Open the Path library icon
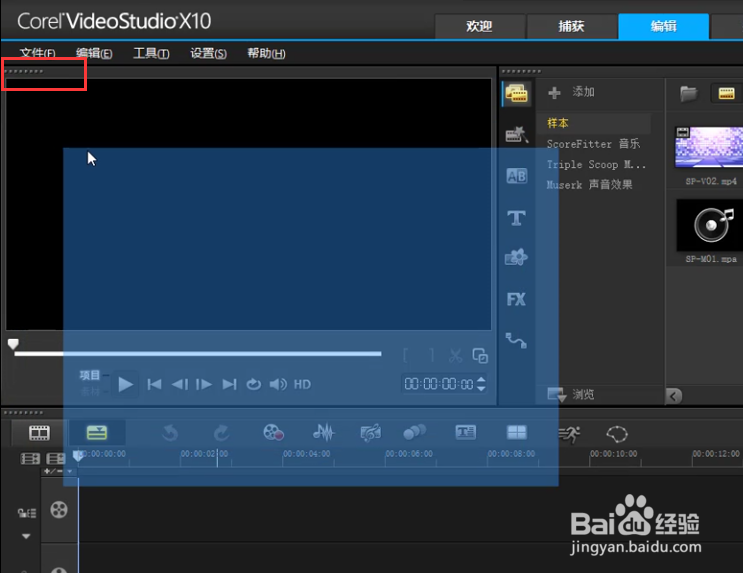743x573 pixels. pyautogui.click(x=516, y=340)
